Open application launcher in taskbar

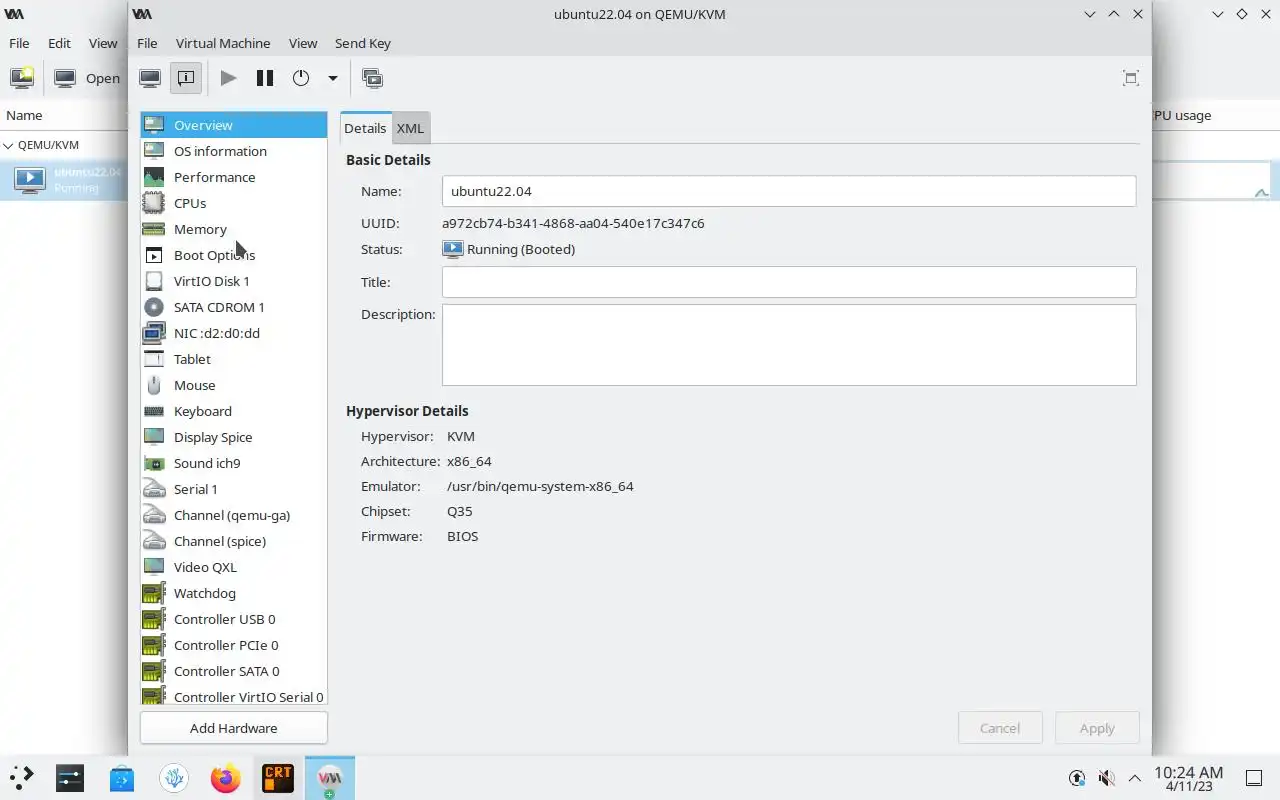point(22,777)
